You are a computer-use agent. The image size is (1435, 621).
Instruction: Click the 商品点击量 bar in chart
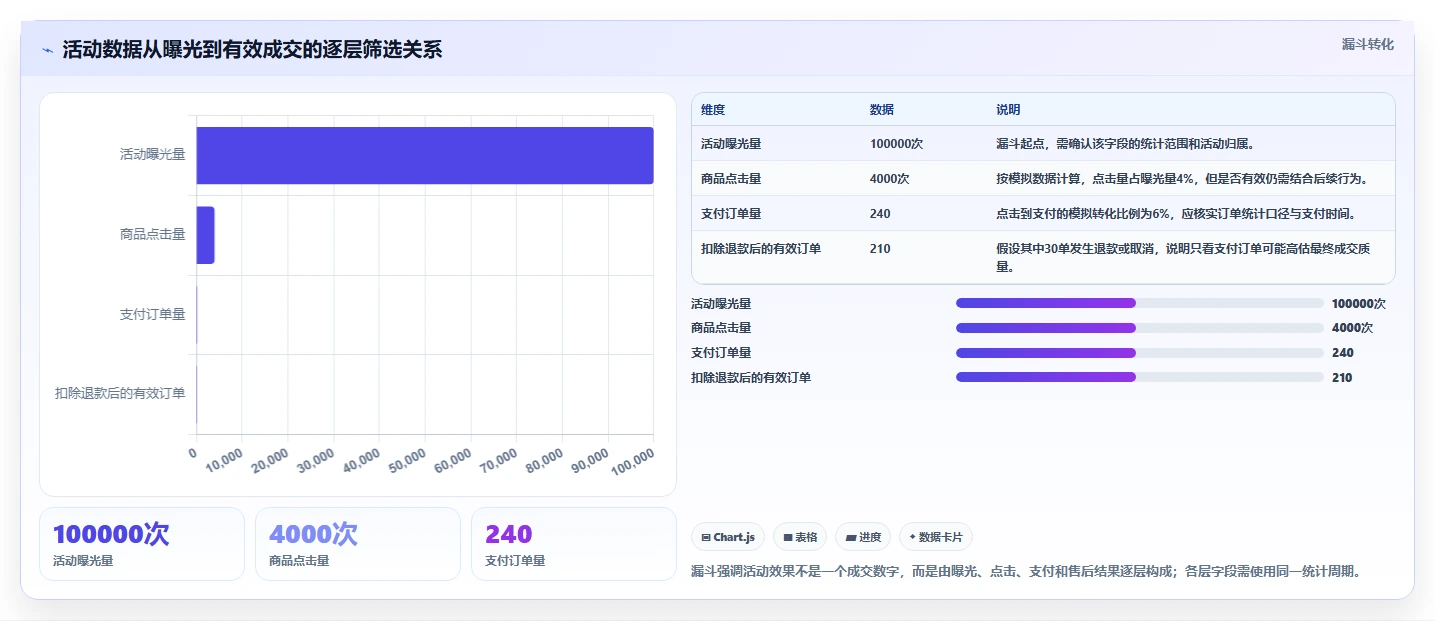pyautogui.click(x=206, y=235)
